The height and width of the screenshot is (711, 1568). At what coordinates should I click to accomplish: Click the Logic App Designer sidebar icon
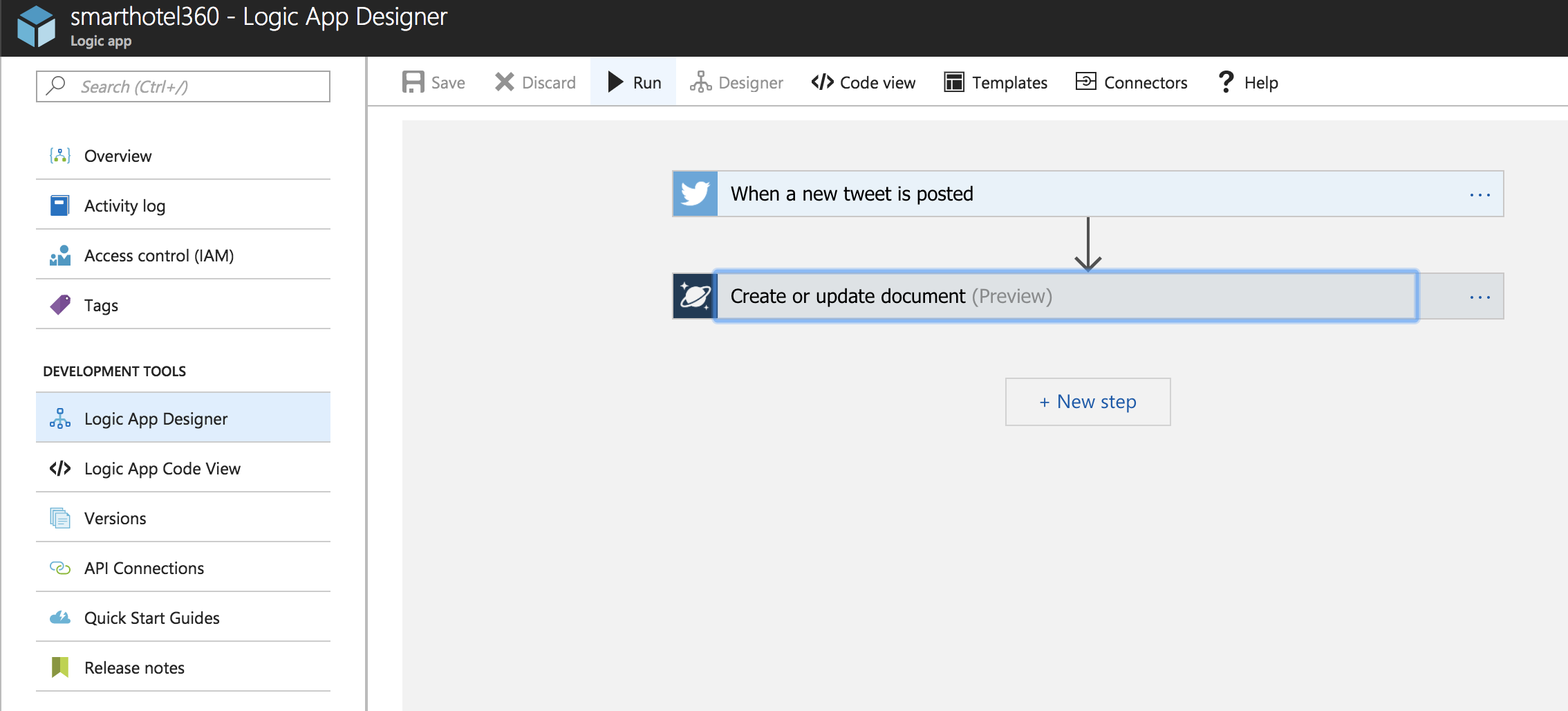pos(60,418)
